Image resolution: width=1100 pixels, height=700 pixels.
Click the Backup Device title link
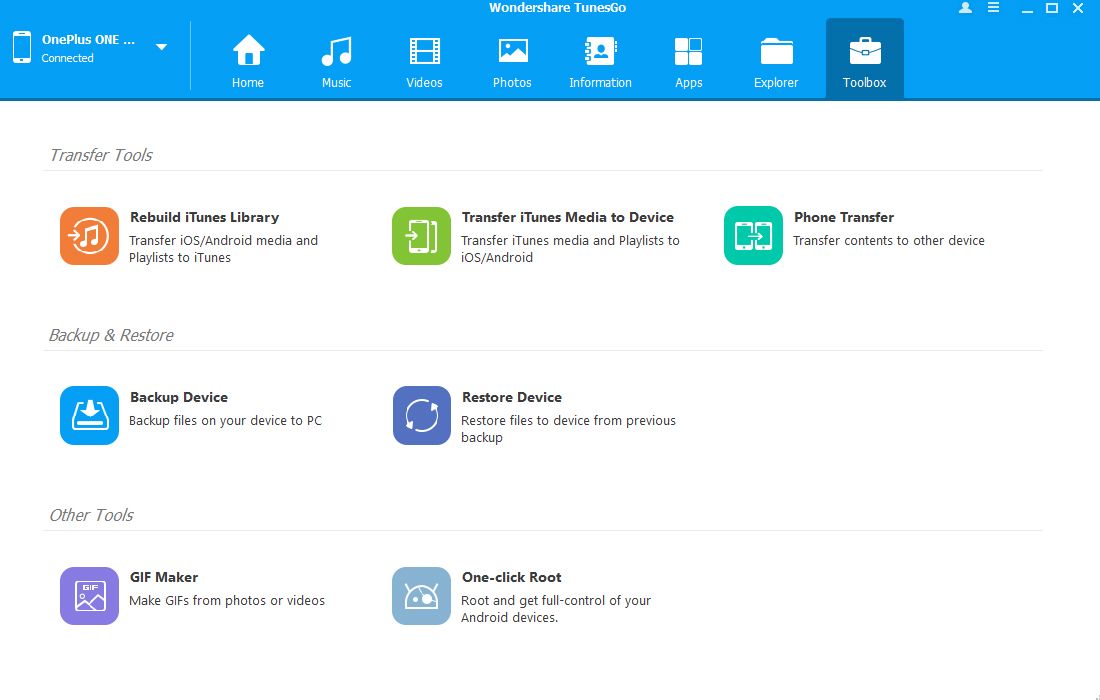click(x=179, y=397)
